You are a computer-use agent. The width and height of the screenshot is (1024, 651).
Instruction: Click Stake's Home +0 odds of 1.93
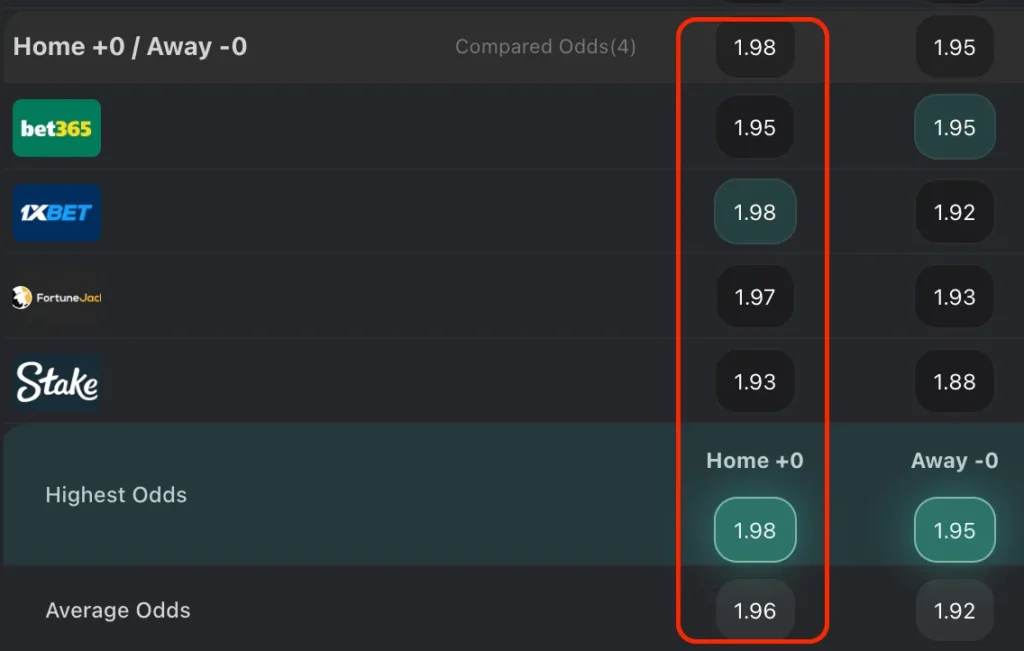755,381
